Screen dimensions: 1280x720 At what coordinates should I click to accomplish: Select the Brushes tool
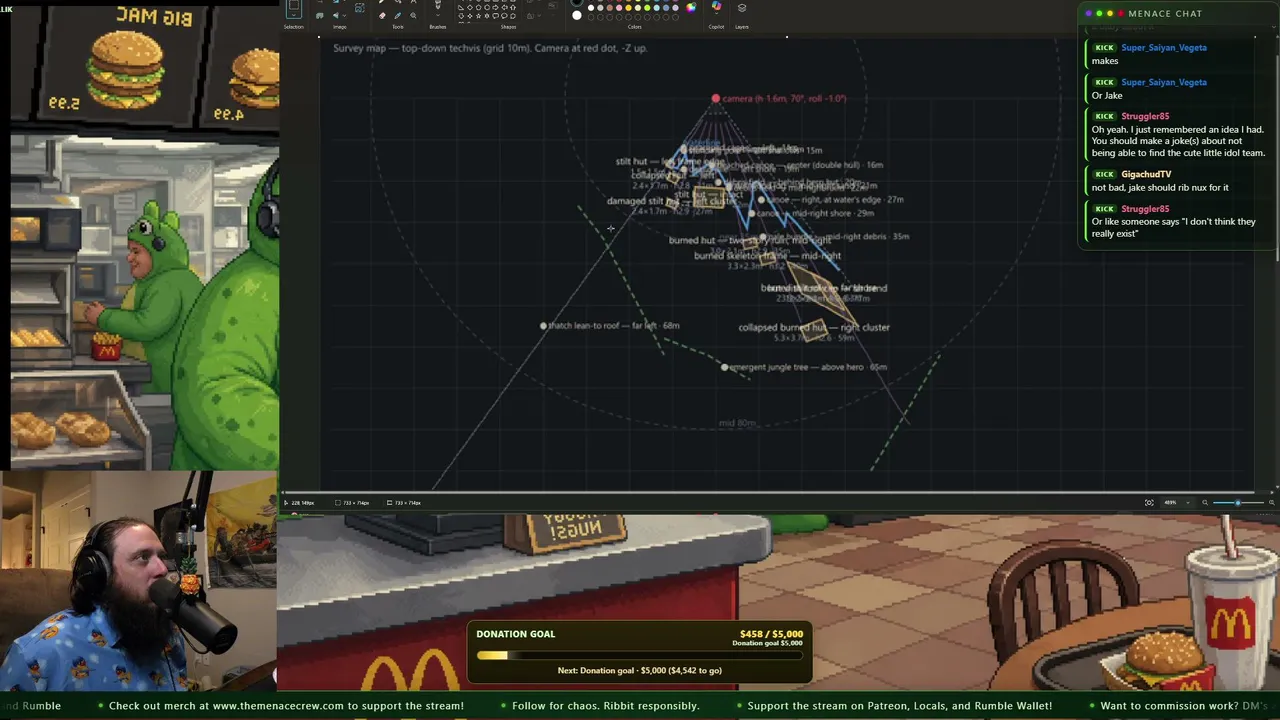click(437, 5)
